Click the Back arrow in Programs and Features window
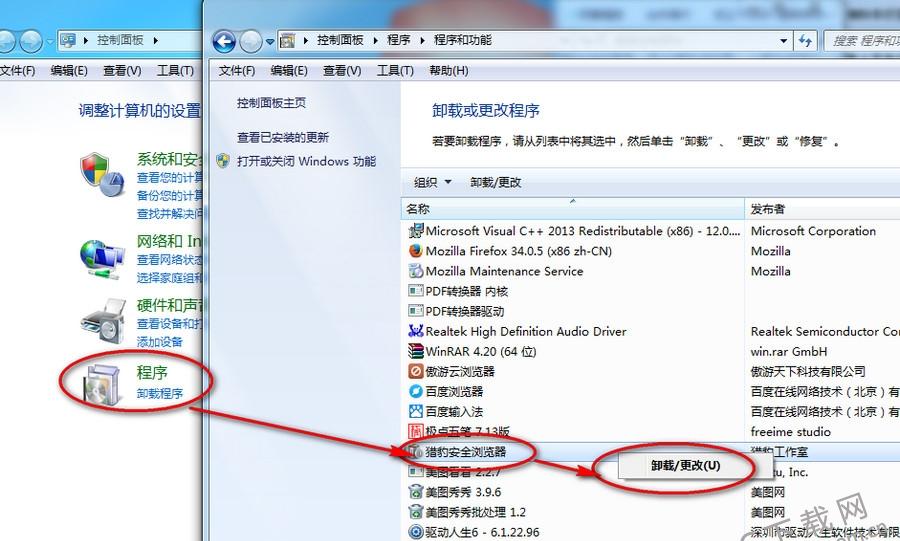The width and height of the screenshot is (900, 541). point(224,41)
